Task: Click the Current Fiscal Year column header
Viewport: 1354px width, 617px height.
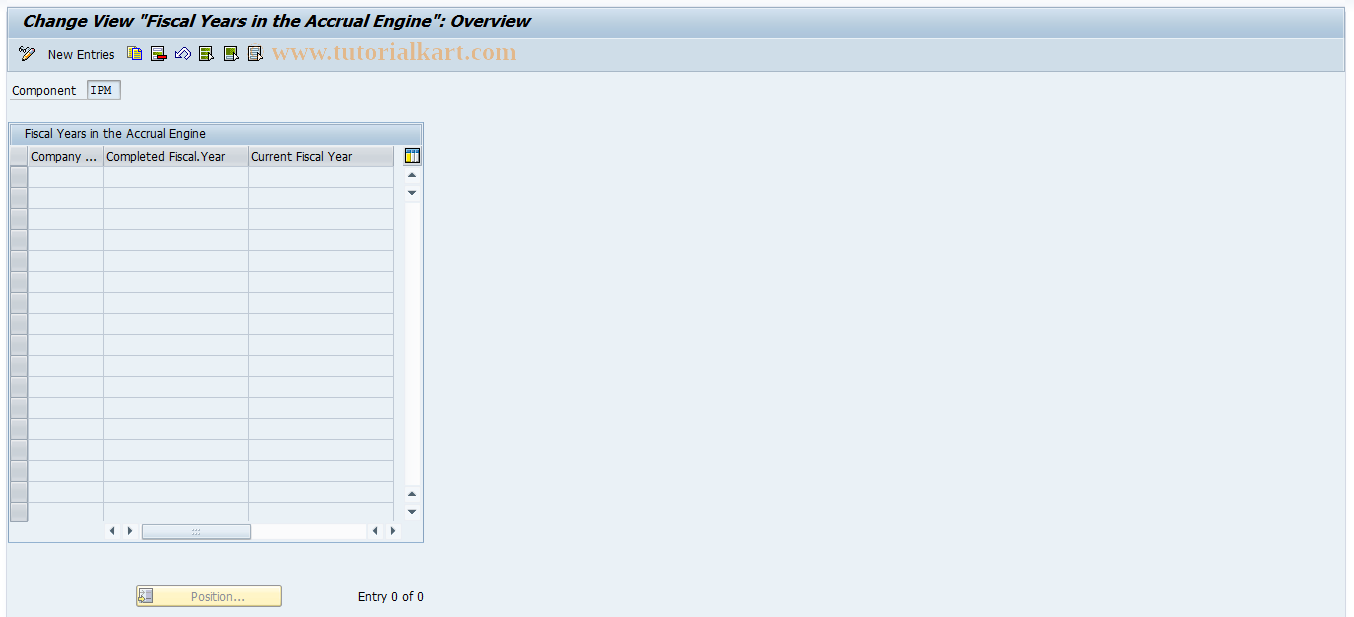Action: [x=321, y=156]
